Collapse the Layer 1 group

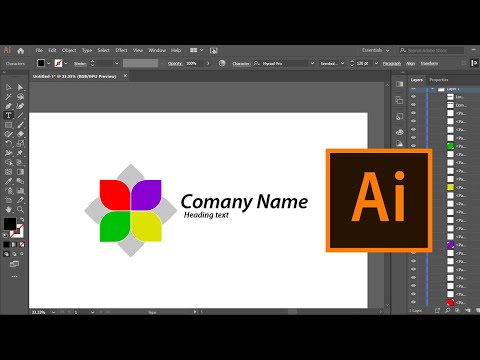point(432,89)
